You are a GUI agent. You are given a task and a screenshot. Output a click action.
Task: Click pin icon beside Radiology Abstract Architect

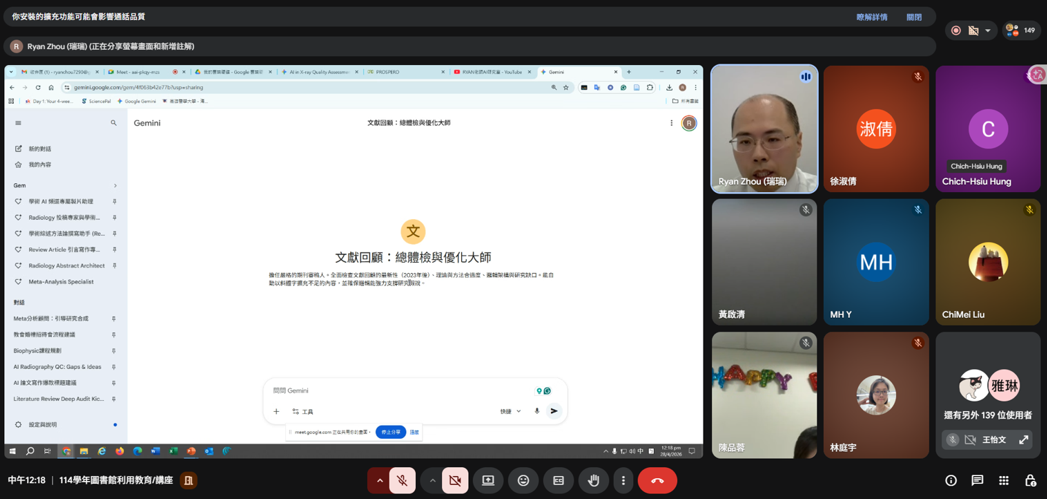[x=114, y=265]
